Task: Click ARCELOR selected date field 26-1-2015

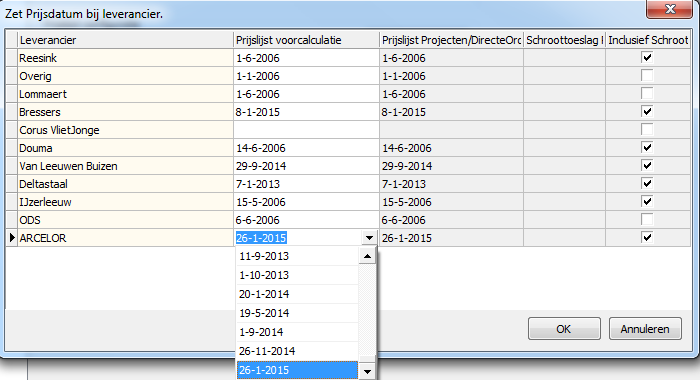Action: coord(298,238)
